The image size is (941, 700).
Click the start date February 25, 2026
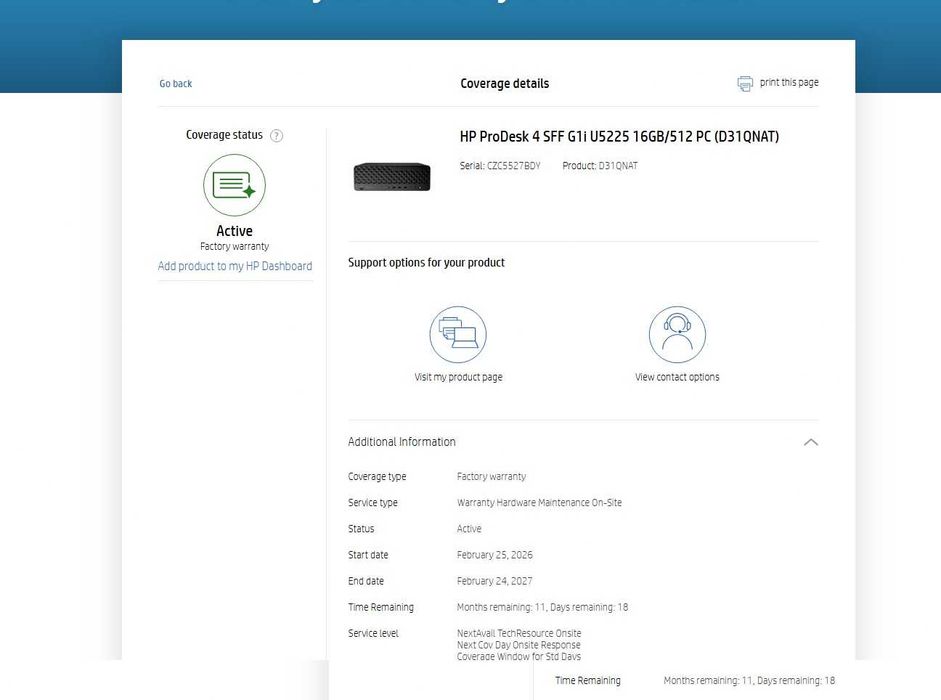[x=495, y=555]
